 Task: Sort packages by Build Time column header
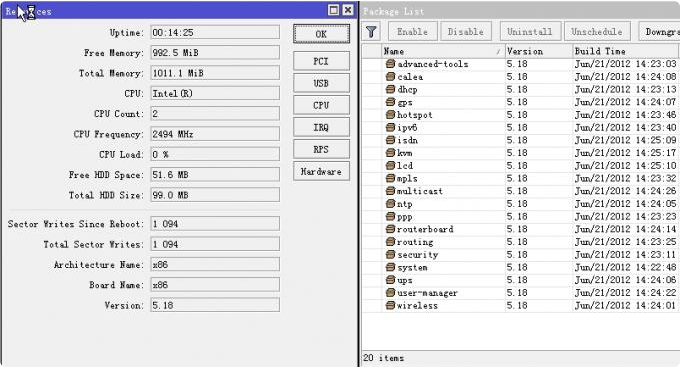coord(626,51)
